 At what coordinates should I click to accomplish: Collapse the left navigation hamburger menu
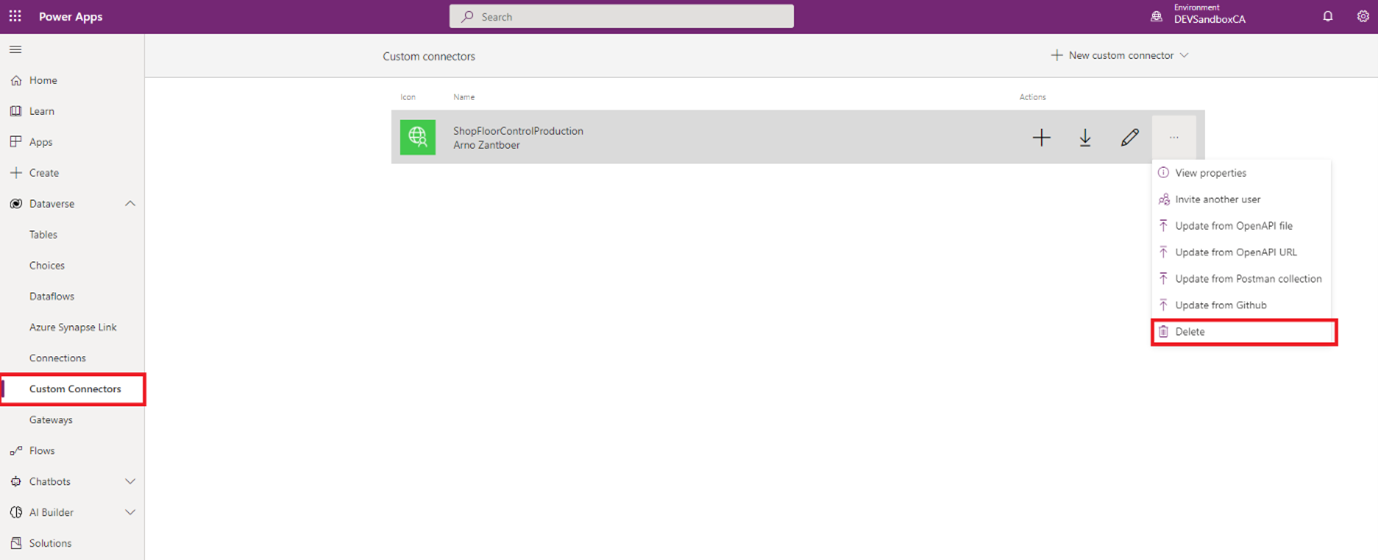(x=15, y=49)
